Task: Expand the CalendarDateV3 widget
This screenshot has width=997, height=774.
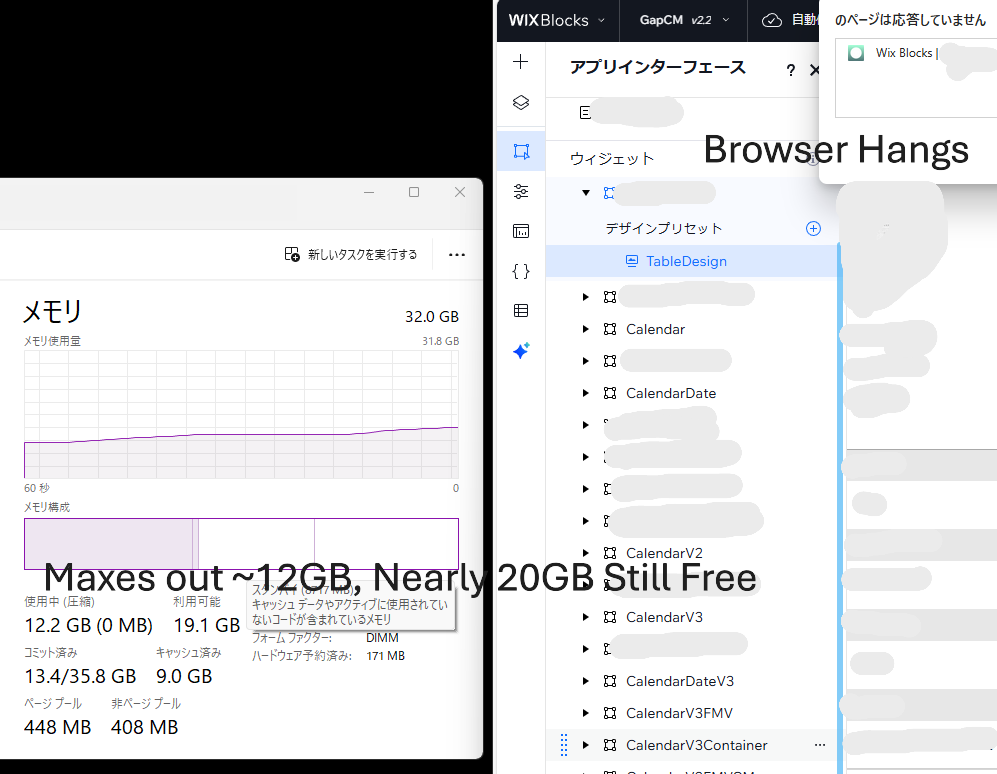Action: pyautogui.click(x=586, y=681)
